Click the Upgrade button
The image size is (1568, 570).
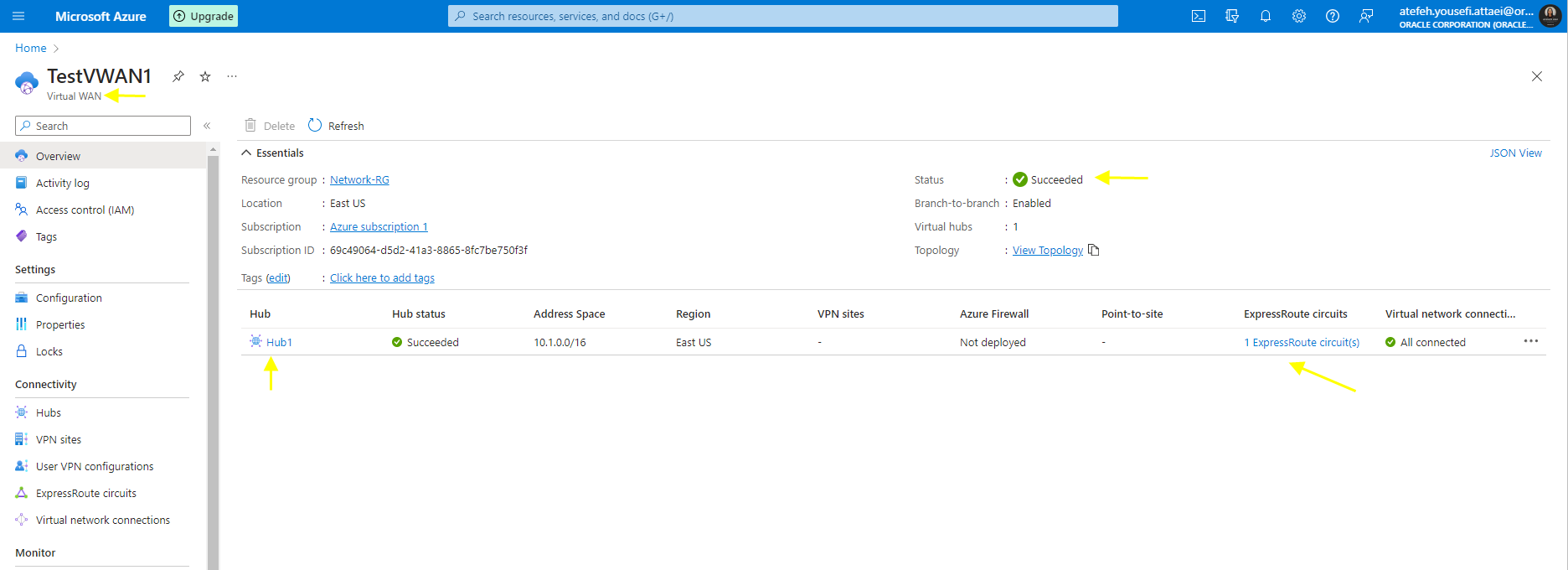(x=204, y=16)
